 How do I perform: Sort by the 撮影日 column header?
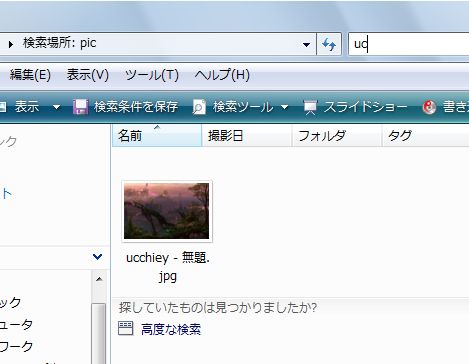click(x=247, y=135)
